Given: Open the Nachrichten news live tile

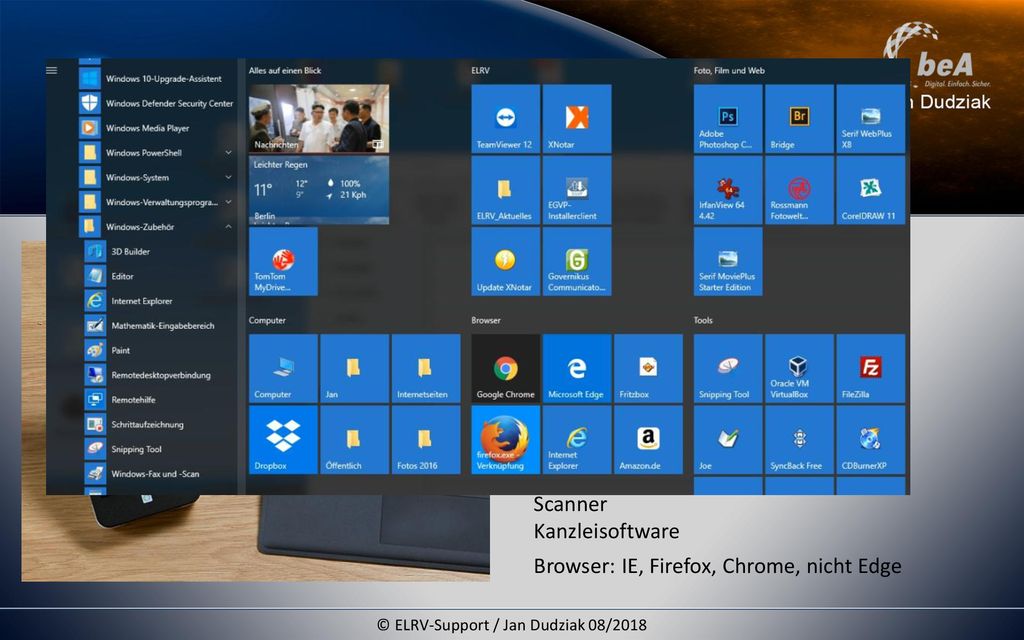Looking at the screenshot, I should [319, 119].
